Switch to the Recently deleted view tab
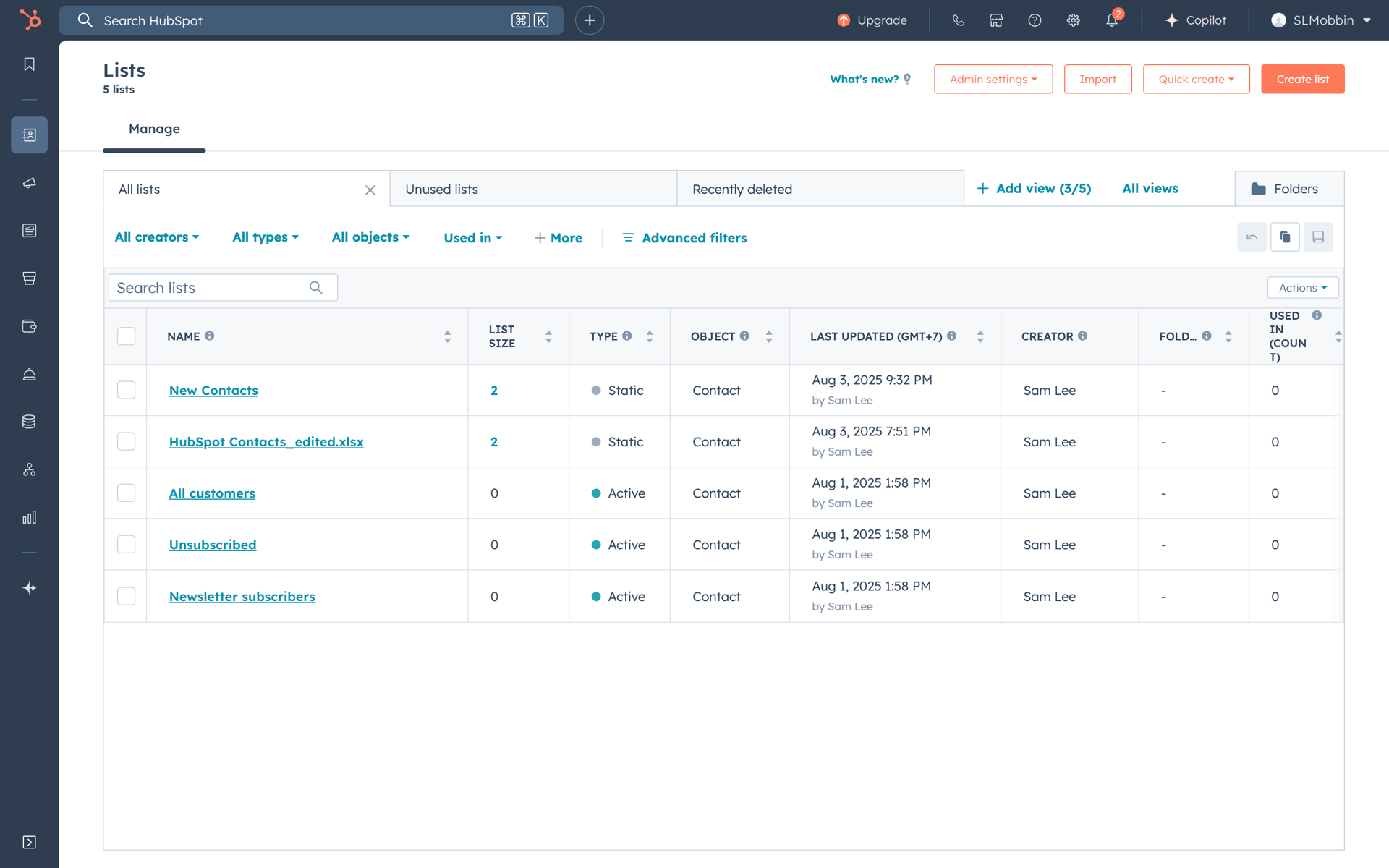 pyautogui.click(x=820, y=189)
